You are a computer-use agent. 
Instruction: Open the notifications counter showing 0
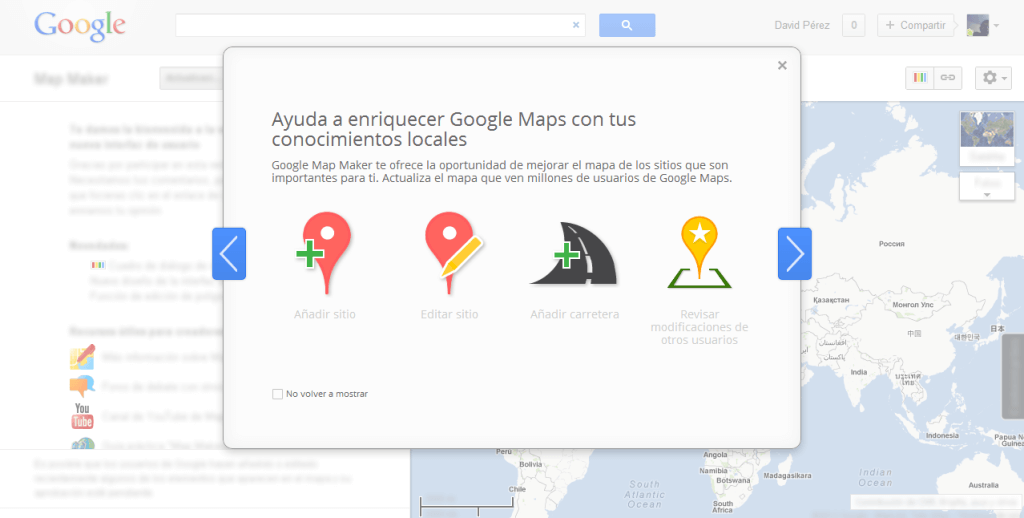tap(854, 25)
